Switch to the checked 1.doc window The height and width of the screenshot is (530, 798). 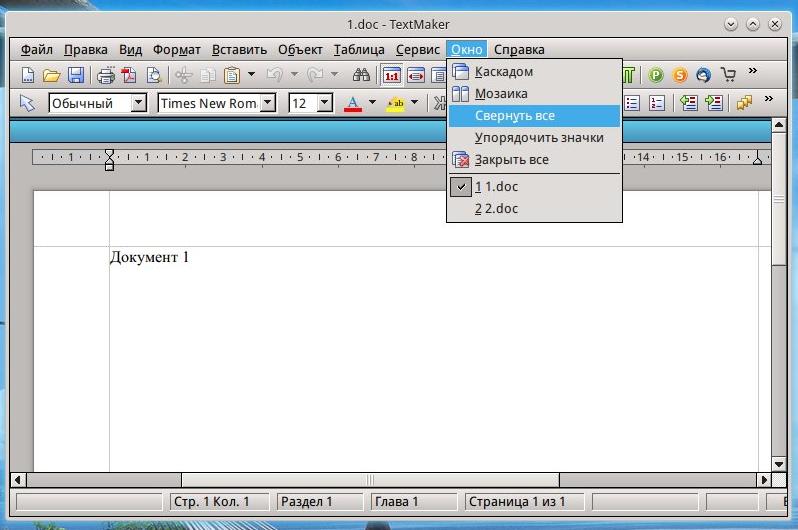[x=534, y=187]
